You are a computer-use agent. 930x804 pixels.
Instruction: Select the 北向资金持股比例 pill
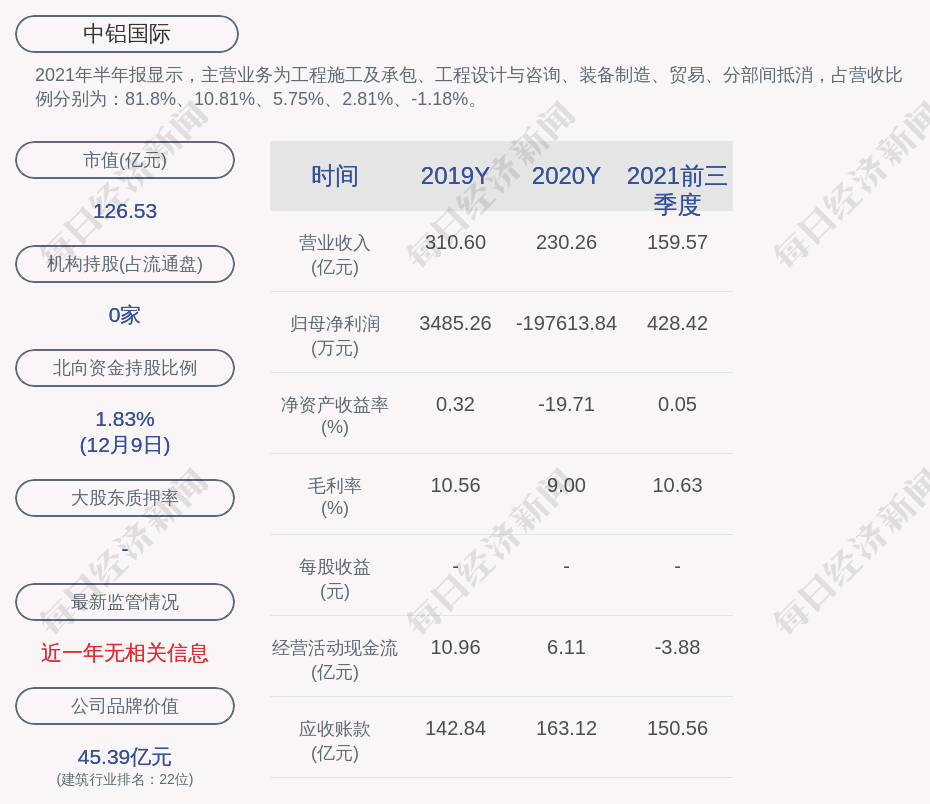coord(125,368)
